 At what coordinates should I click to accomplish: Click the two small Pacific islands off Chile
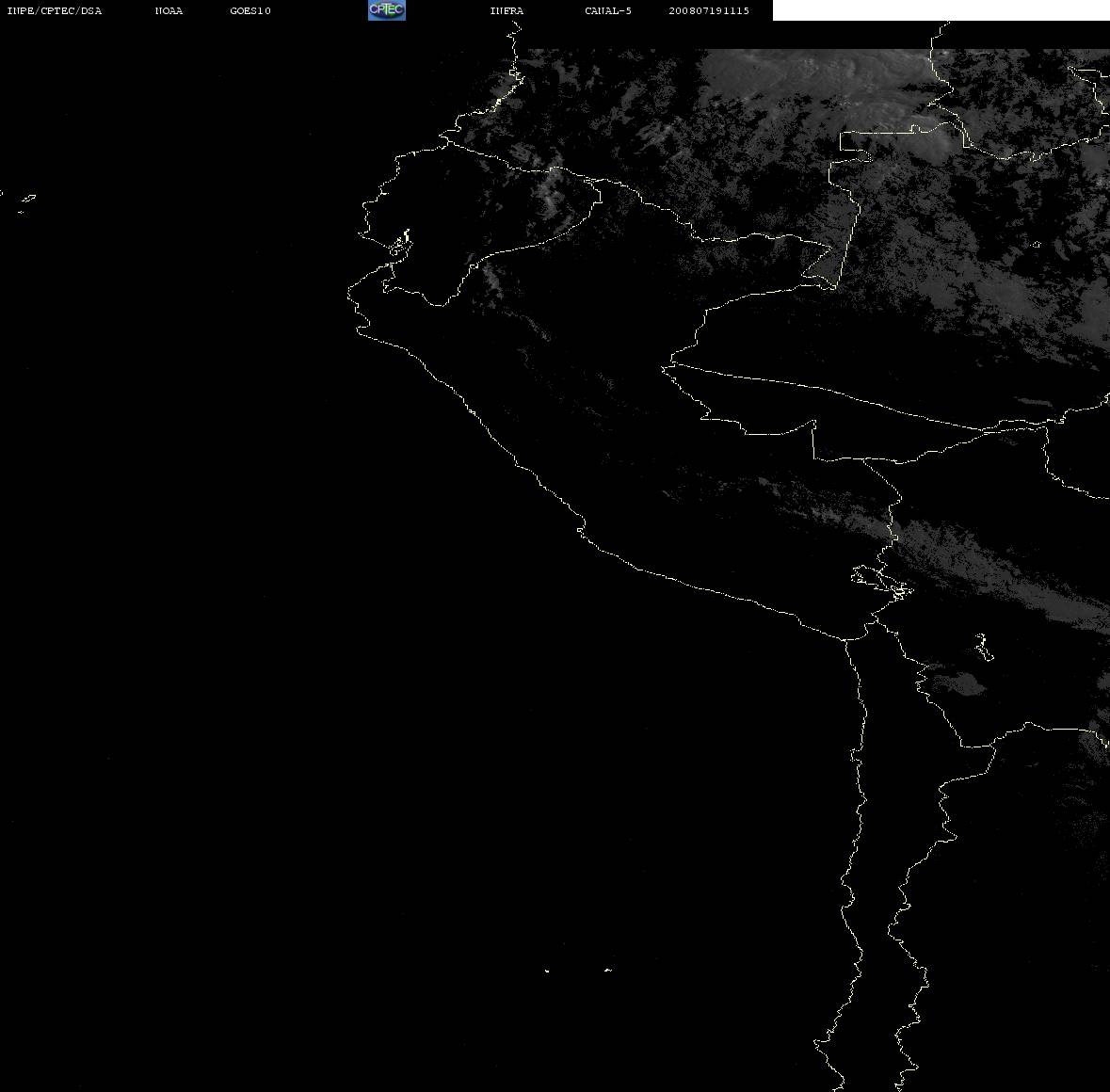[x=578, y=970]
